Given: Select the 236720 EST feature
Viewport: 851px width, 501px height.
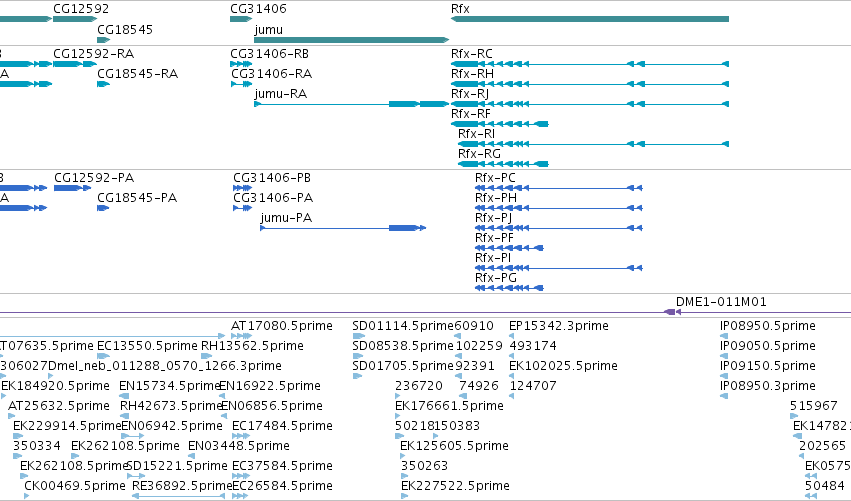Looking at the screenshot, I should 398,396.
